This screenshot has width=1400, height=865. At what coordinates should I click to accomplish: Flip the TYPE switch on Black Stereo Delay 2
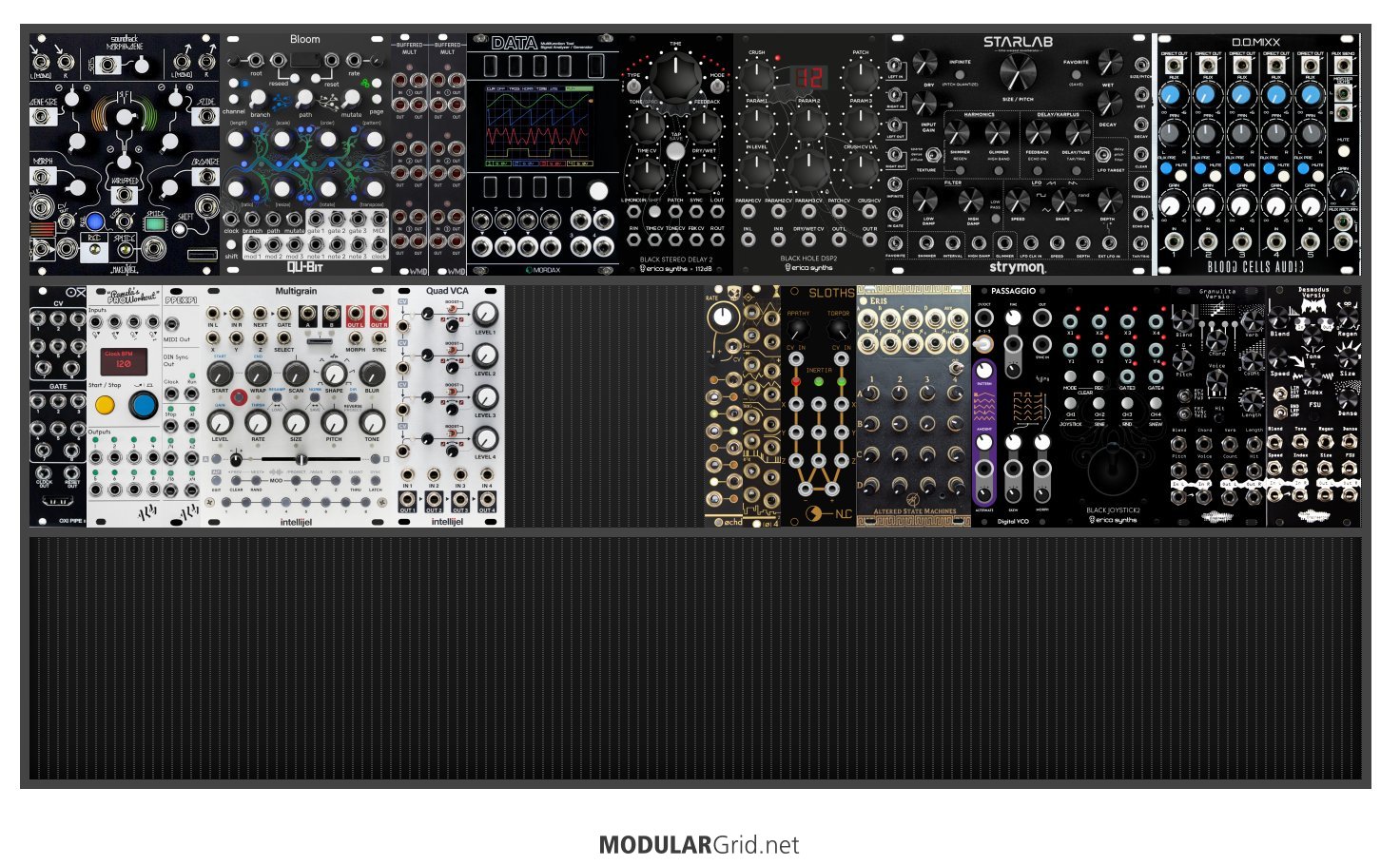pyautogui.click(x=633, y=86)
